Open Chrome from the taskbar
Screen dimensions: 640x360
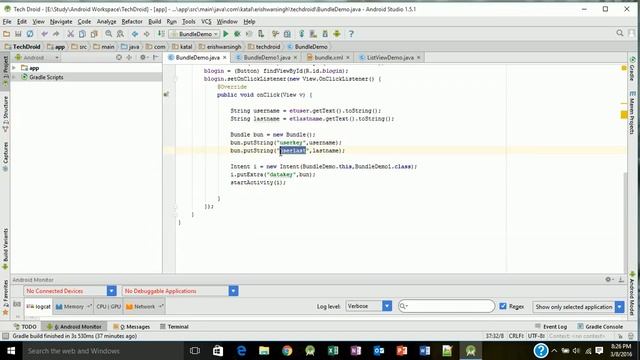(x=287, y=351)
